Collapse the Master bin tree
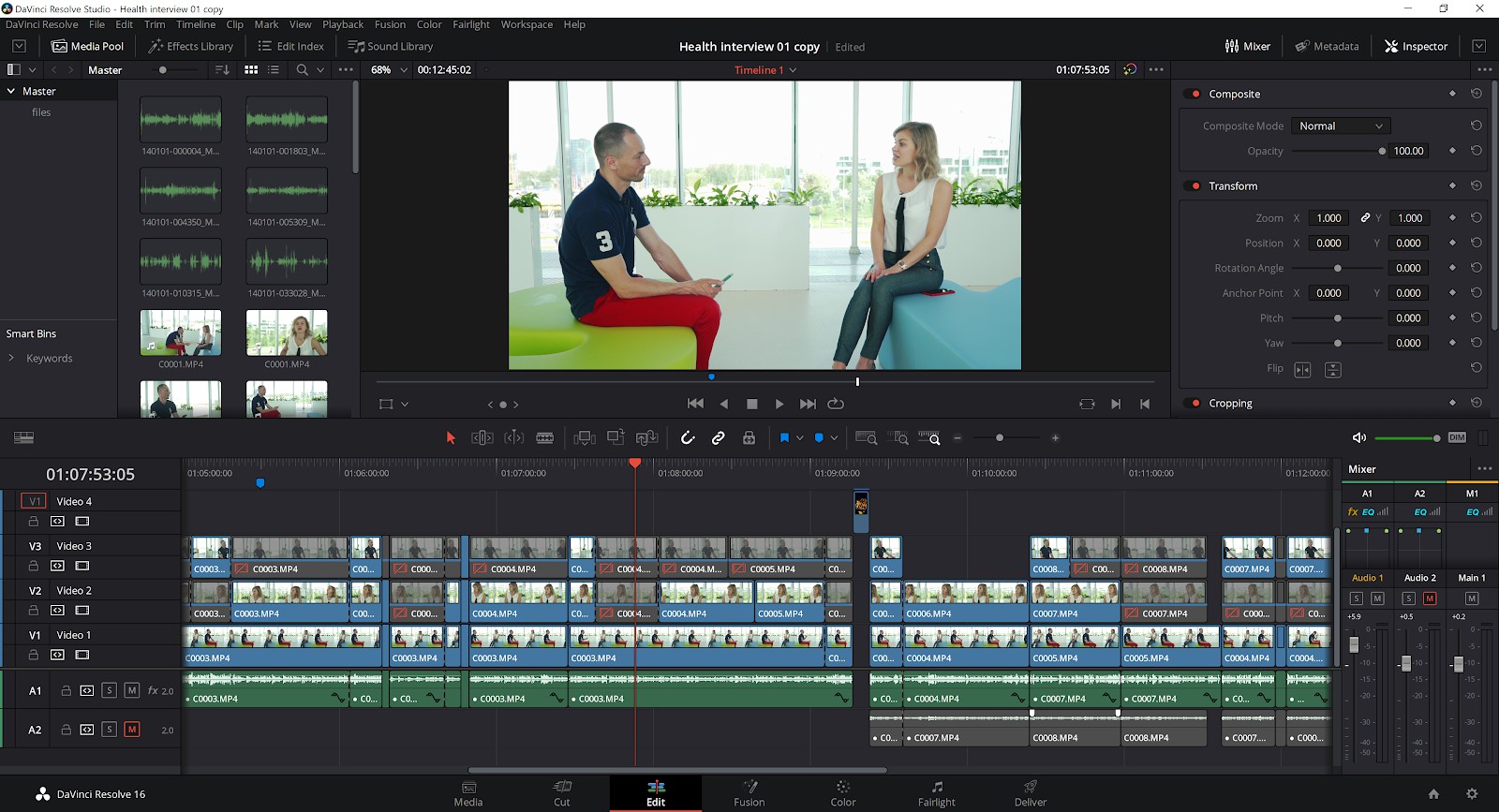This screenshot has width=1499, height=812. 11,91
